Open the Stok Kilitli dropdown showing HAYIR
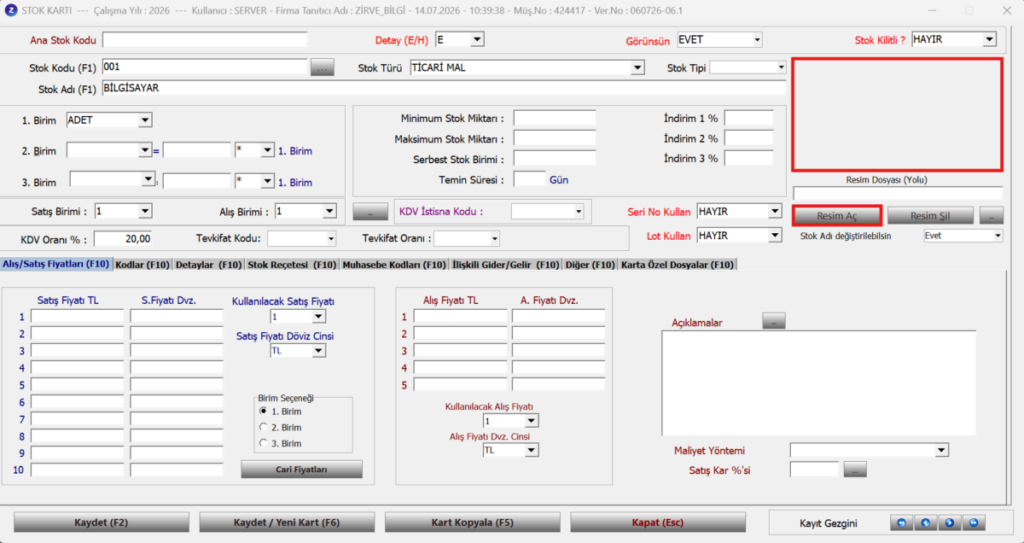Screen dimensions: 1024x543 coord(990,40)
